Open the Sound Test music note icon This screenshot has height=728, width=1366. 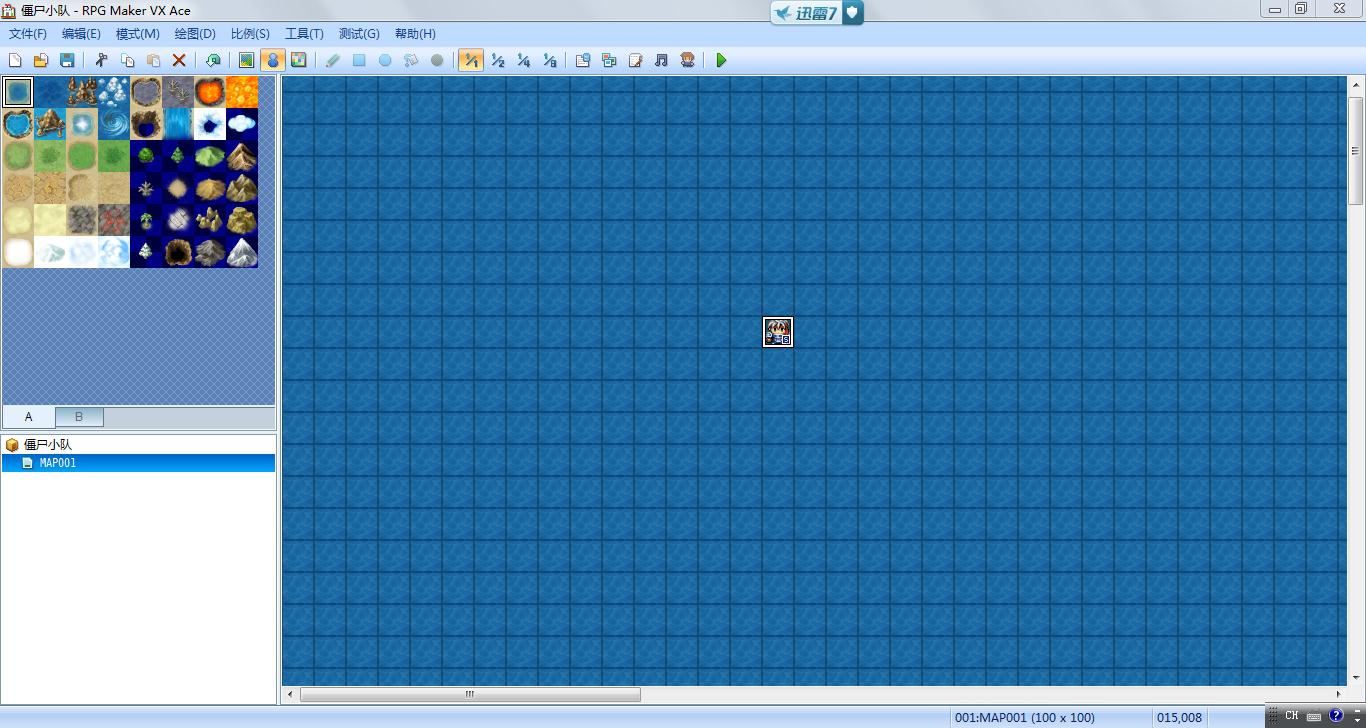(661, 61)
